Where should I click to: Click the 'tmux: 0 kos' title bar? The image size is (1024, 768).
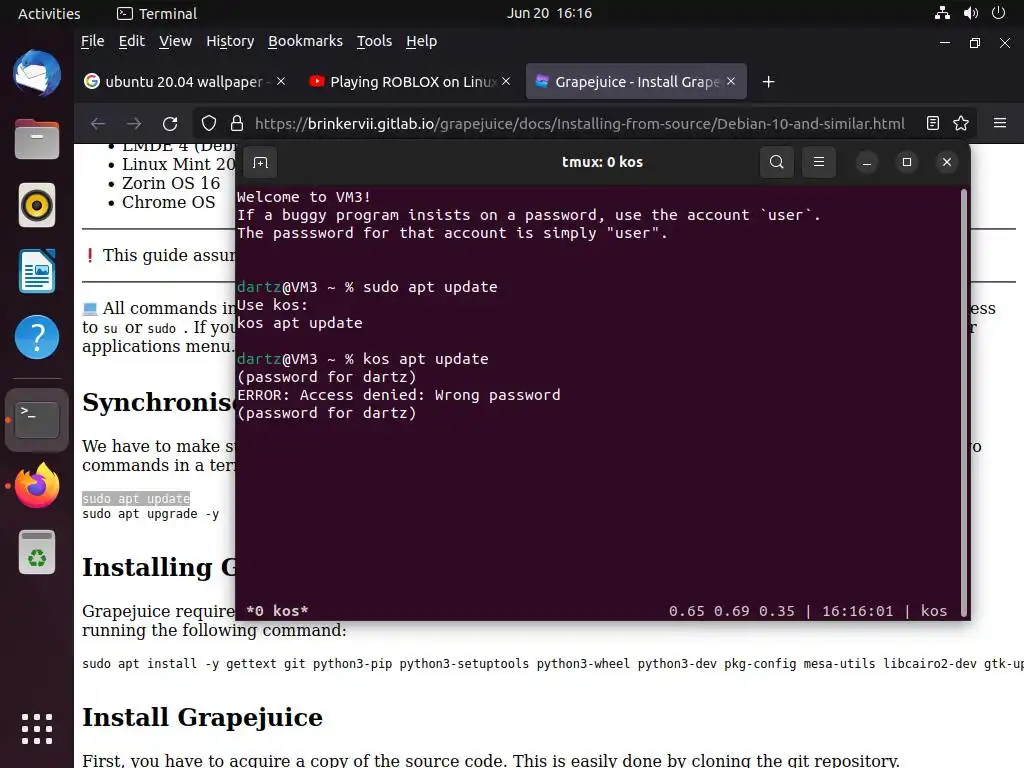coord(602,162)
